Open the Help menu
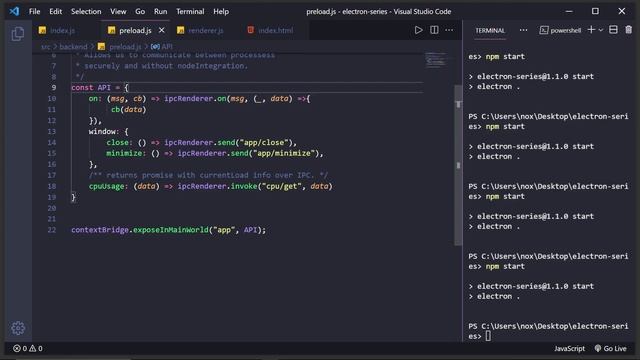Screen dimensions: 640x360 (x=221, y=11)
